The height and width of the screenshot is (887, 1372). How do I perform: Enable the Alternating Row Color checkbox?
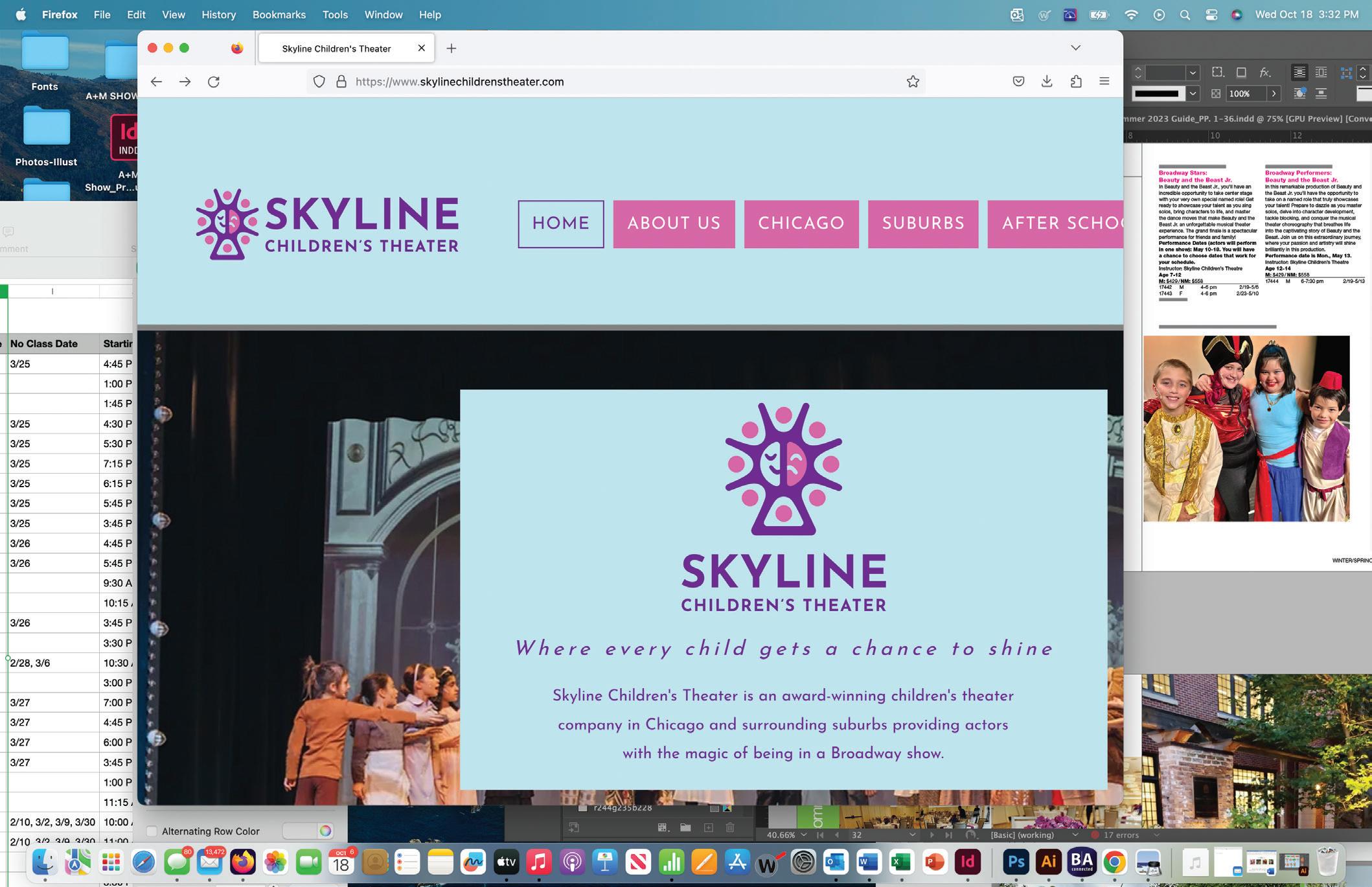pos(152,831)
